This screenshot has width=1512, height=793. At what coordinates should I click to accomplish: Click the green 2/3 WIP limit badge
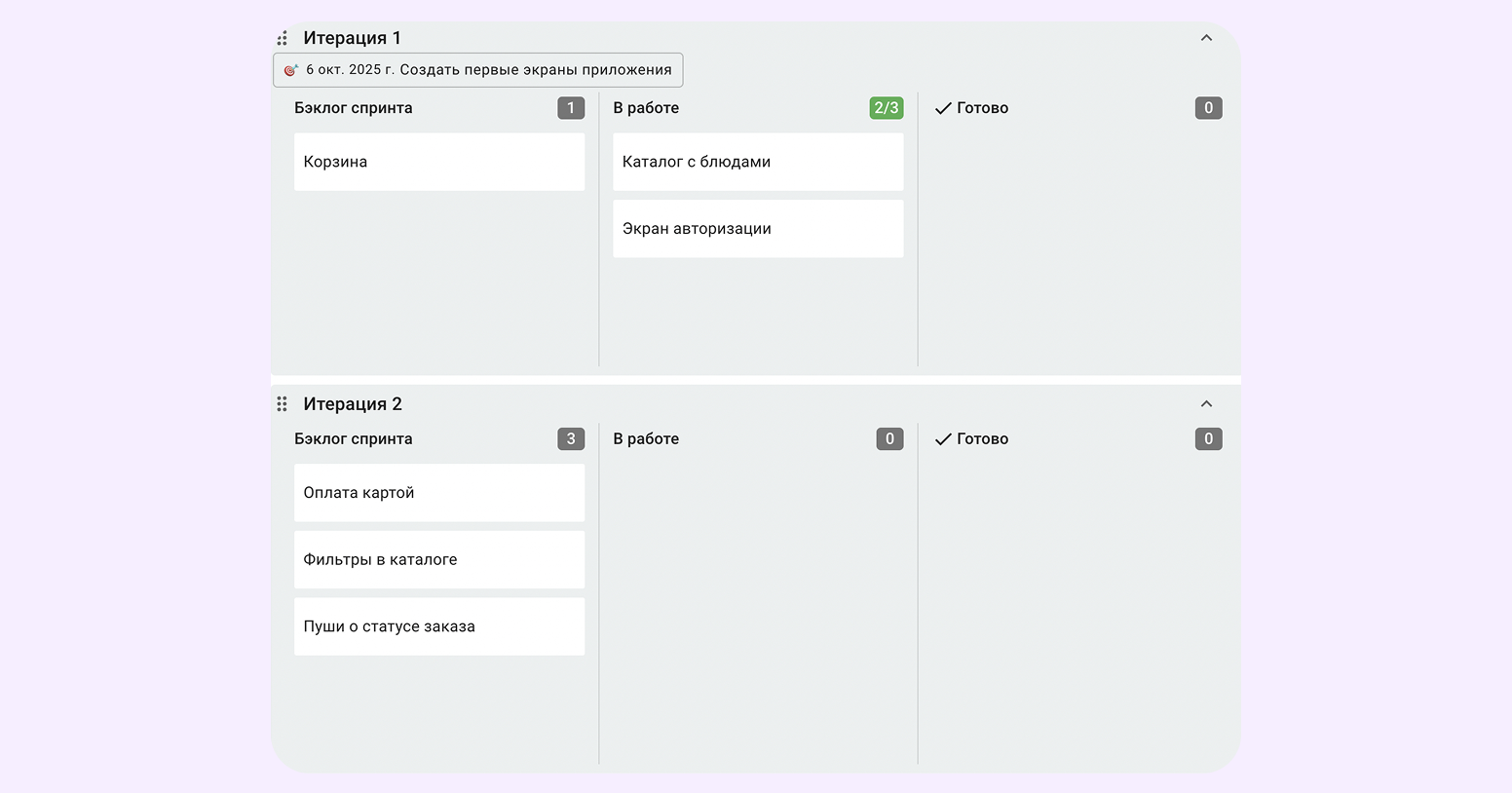coord(887,108)
